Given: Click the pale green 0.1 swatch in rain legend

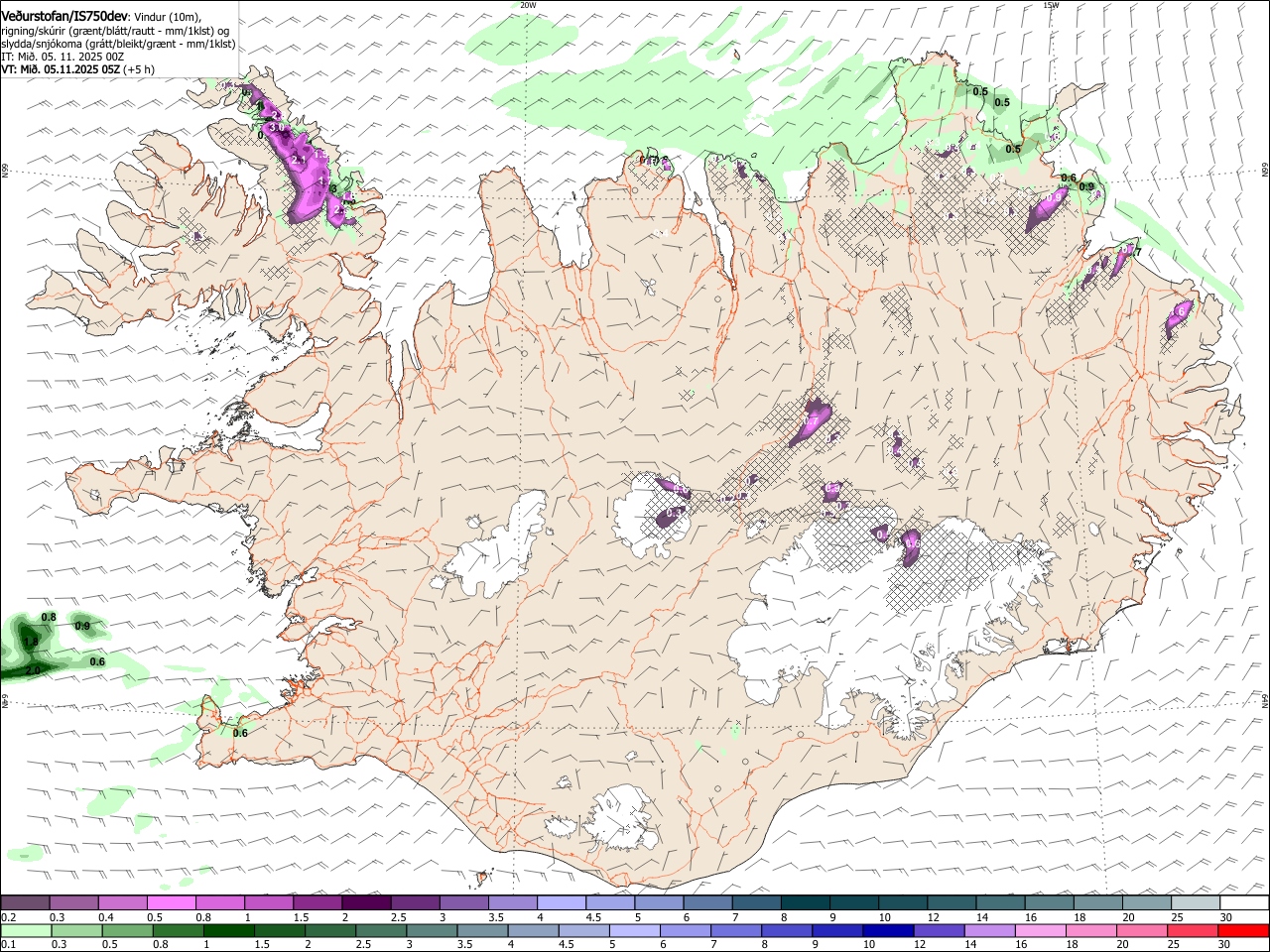Looking at the screenshot, I should (x=26, y=931).
